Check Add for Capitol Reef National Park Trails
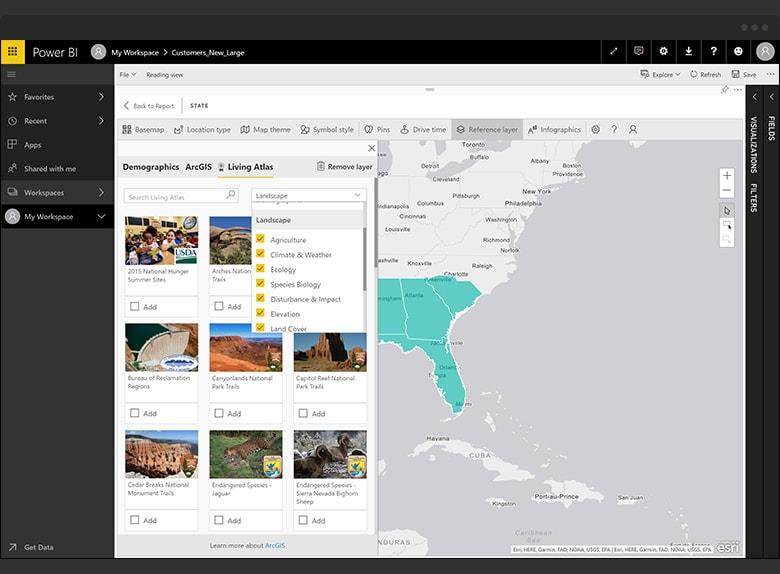The width and height of the screenshot is (780, 574). tap(303, 413)
